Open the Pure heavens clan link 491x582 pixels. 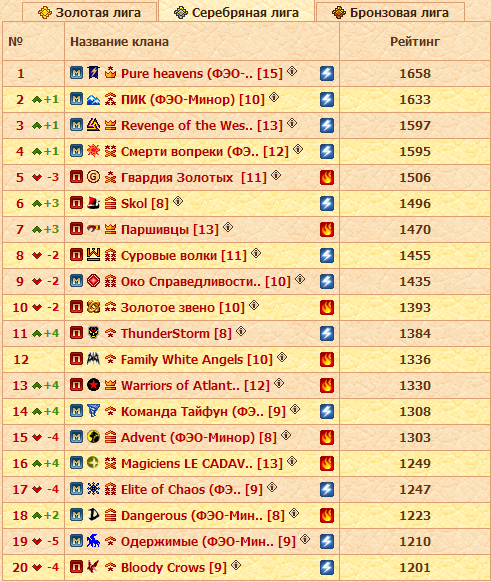coord(202,73)
